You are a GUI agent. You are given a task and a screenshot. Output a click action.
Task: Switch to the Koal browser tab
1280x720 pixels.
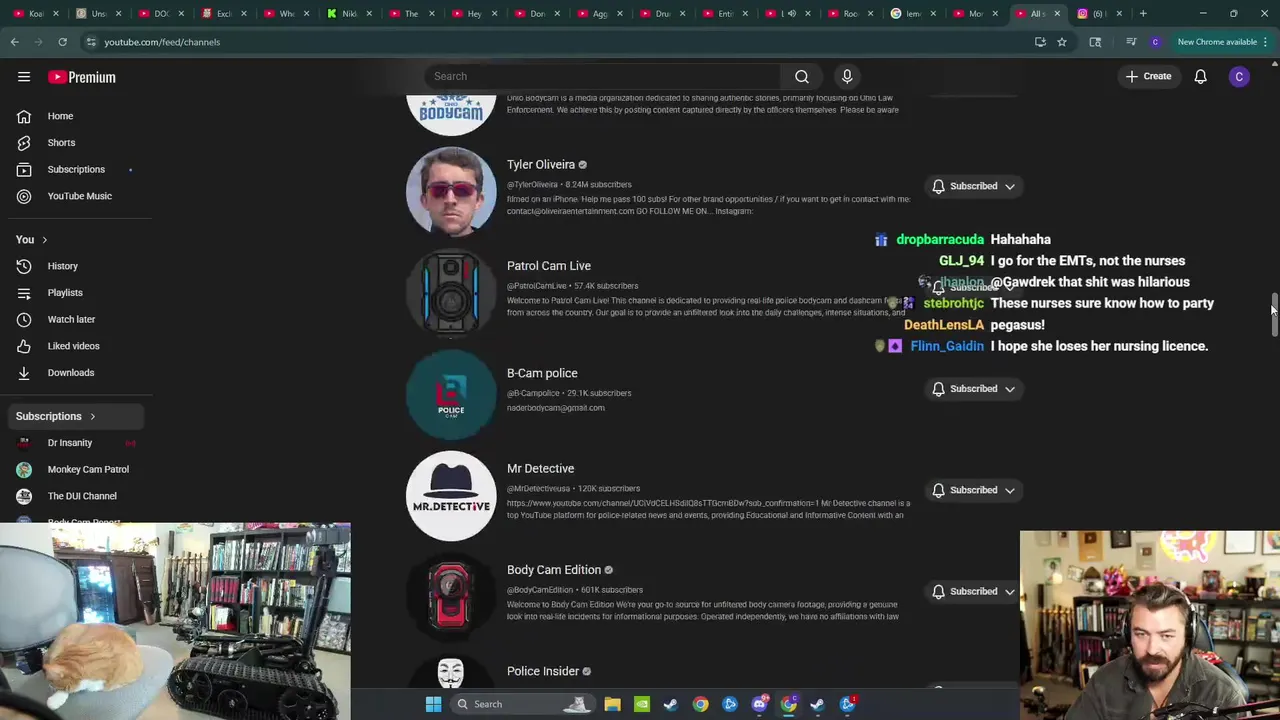point(34,14)
